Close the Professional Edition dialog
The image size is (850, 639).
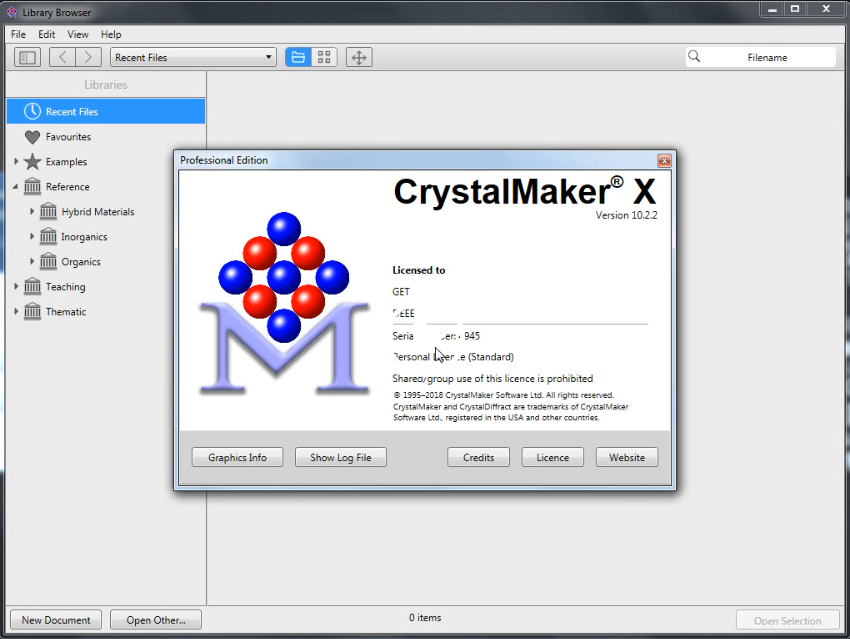[x=664, y=160]
